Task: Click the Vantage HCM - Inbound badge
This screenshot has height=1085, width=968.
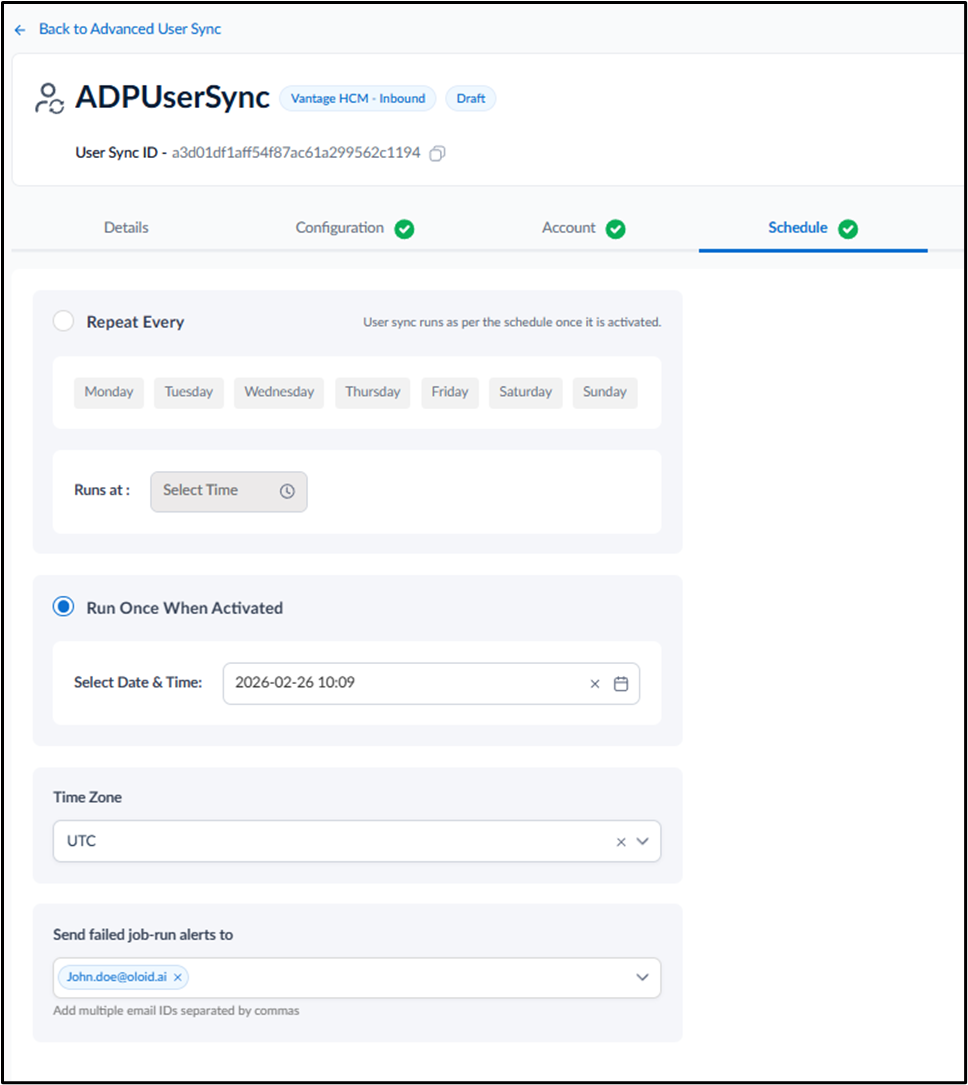Action: pyautogui.click(x=358, y=98)
